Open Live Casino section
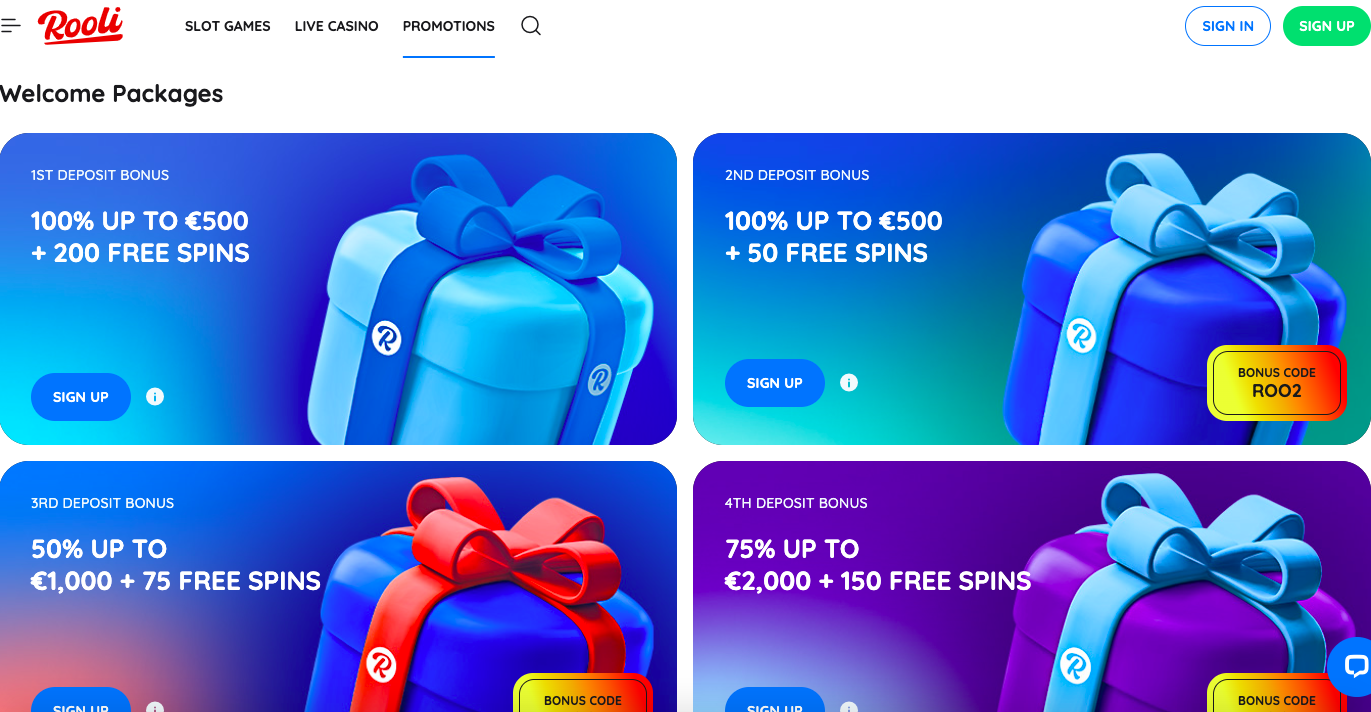1371x712 pixels. 337,26
